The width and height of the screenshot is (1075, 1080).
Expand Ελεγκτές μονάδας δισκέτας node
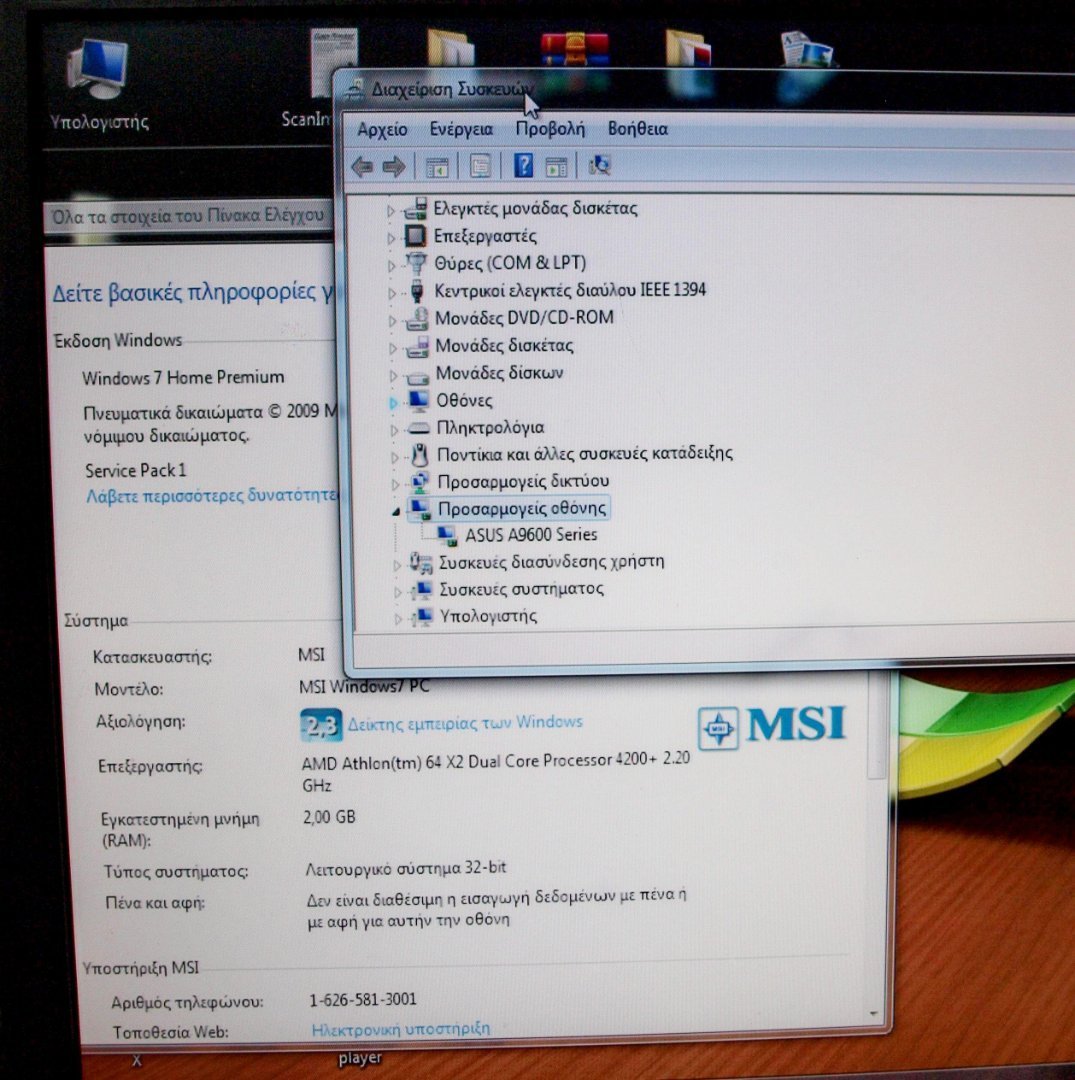click(390, 211)
